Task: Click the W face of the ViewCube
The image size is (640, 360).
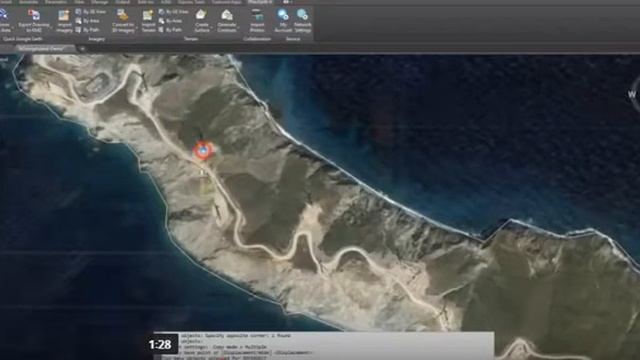Action: click(x=632, y=94)
